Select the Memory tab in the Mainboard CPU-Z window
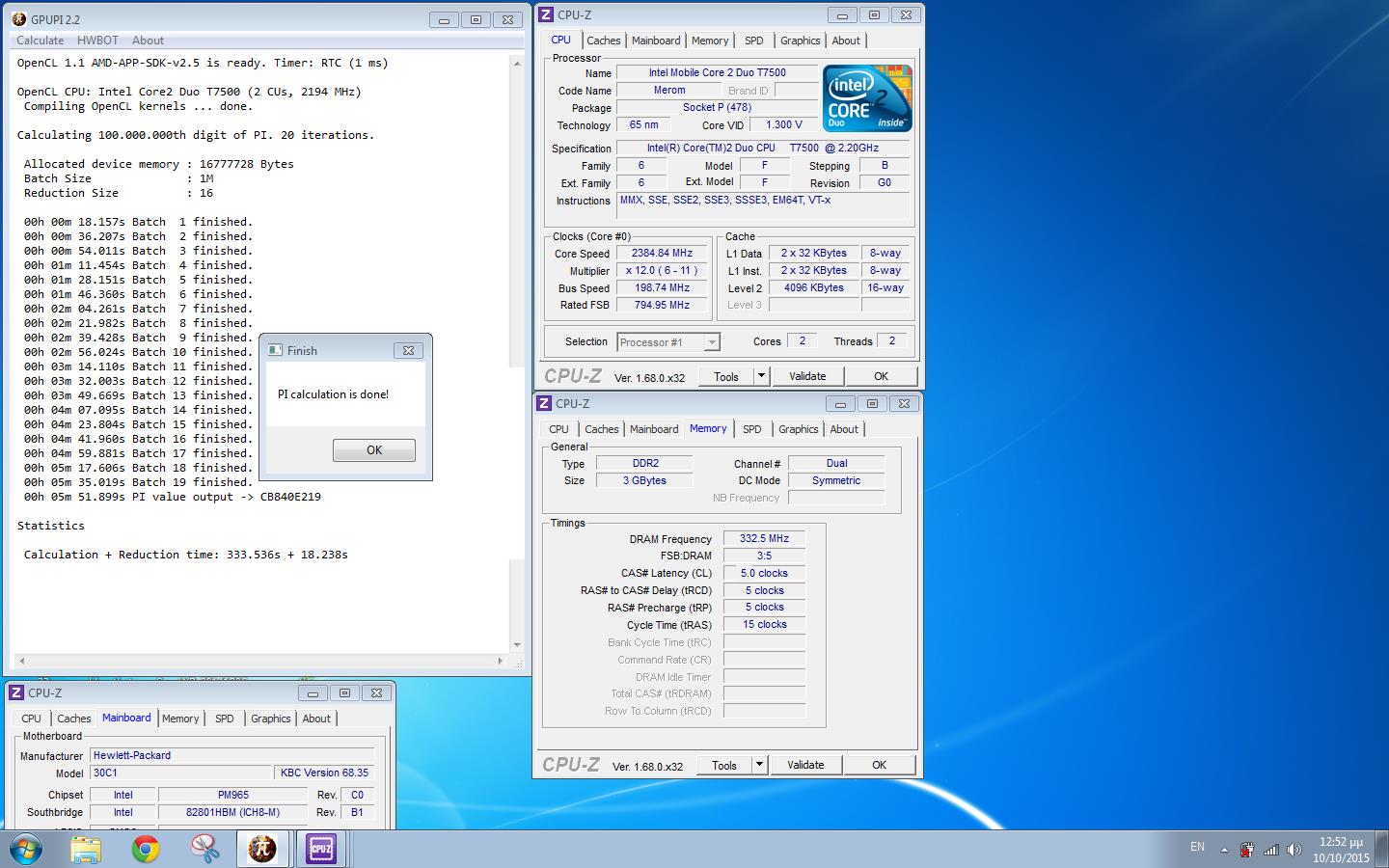This screenshot has height=868, width=1389. 180,719
